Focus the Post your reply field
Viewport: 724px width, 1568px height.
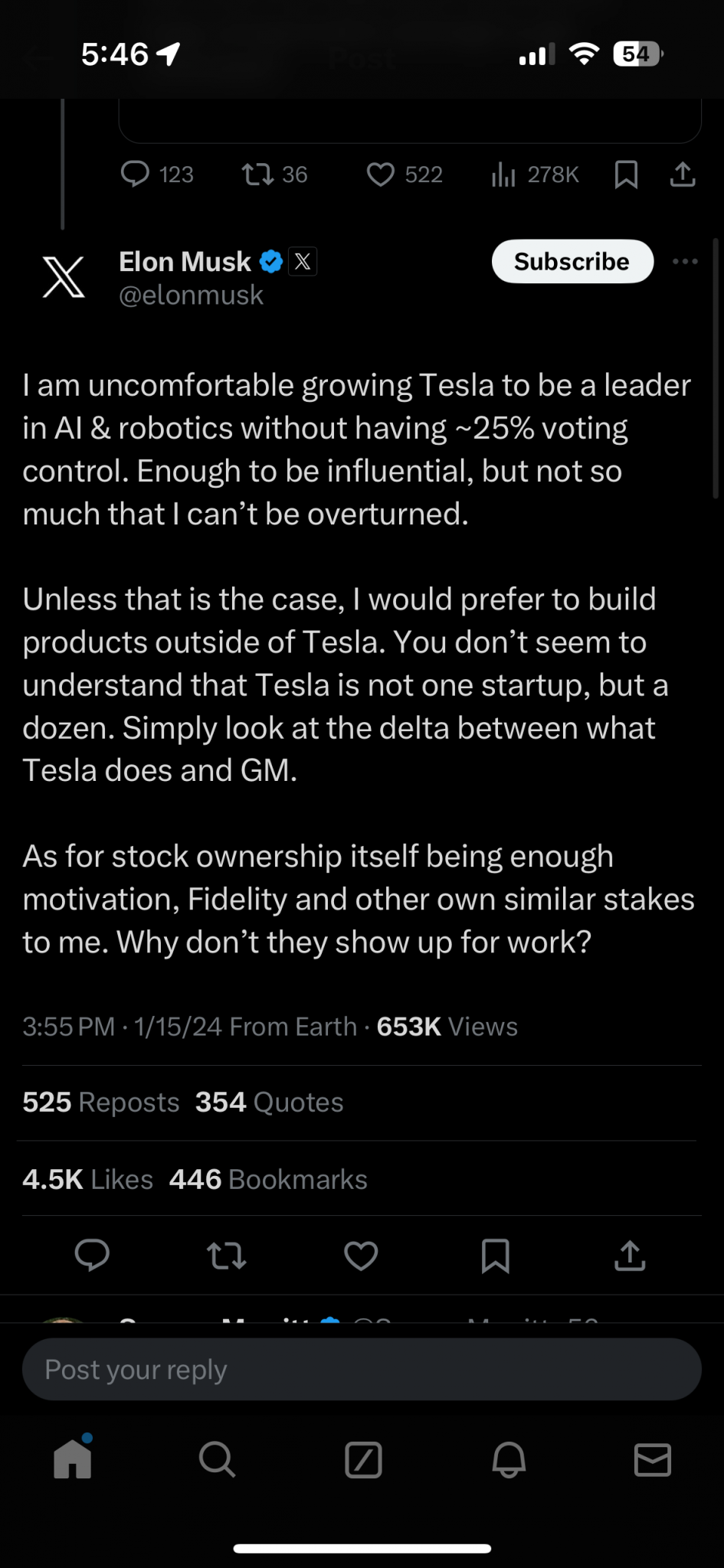pos(362,1370)
